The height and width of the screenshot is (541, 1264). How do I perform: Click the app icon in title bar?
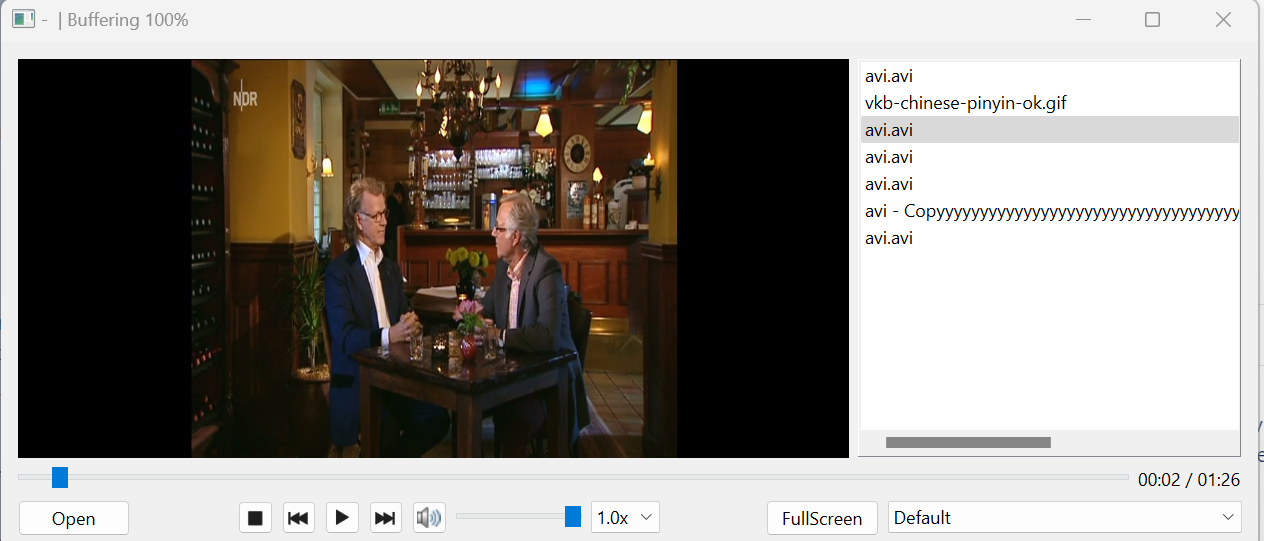tap(24, 19)
